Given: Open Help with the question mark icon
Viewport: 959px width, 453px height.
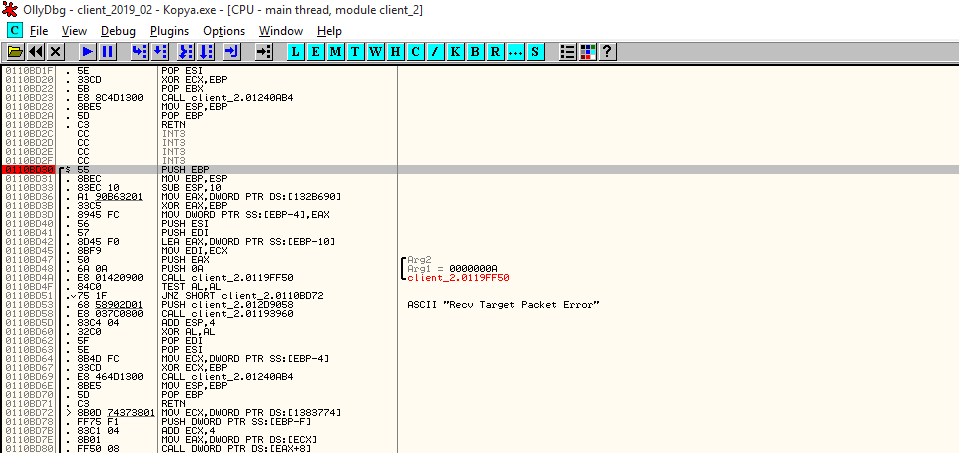Looking at the screenshot, I should tap(607, 52).
